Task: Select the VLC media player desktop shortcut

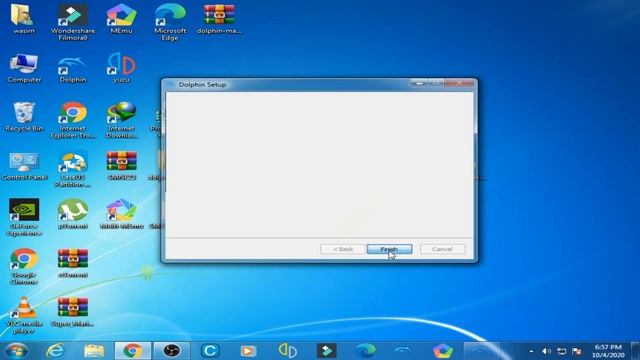Action: (x=24, y=315)
